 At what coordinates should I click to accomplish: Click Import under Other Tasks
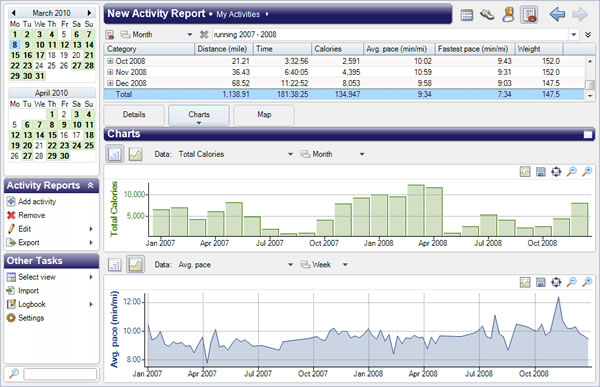pos(28,291)
